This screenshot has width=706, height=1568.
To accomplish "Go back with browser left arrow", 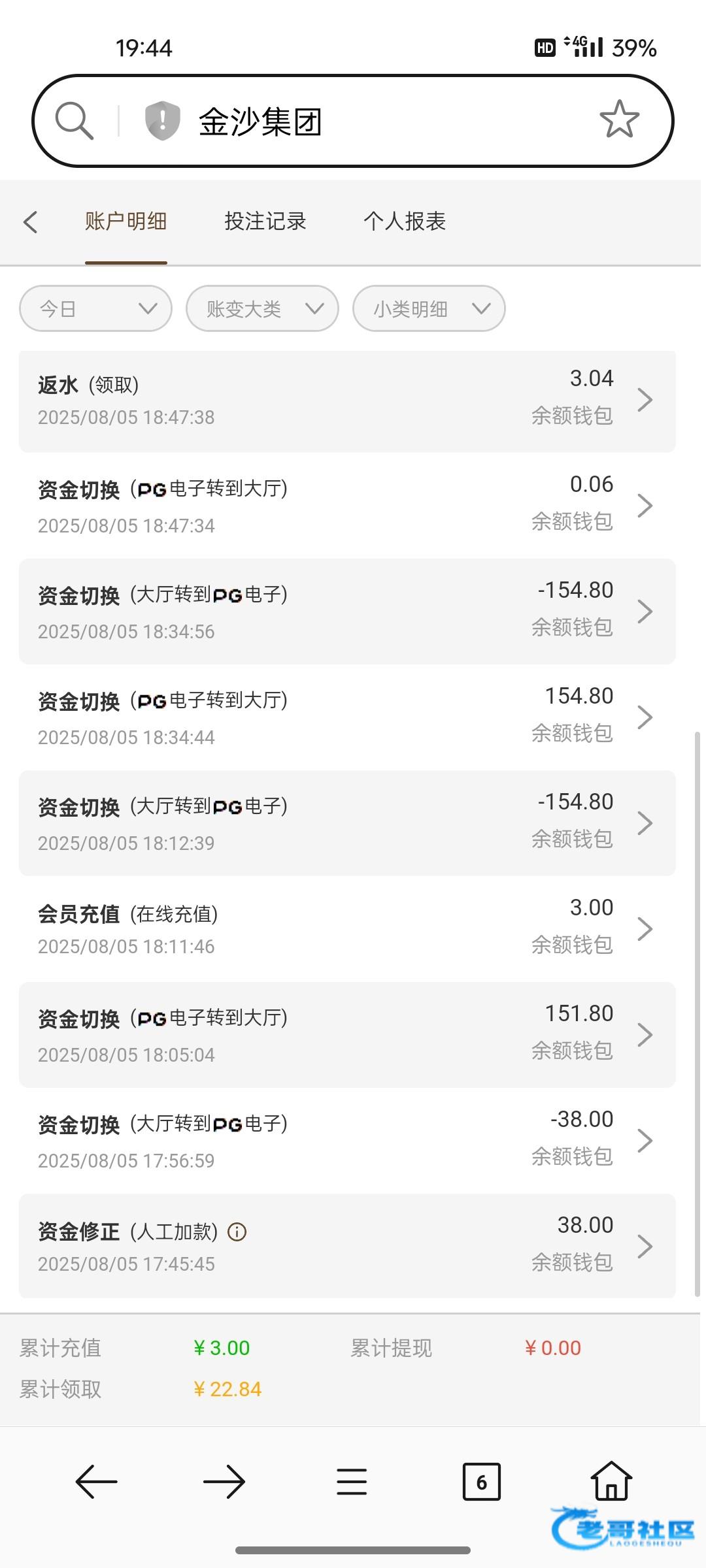I will pyautogui.click(x=96, y=1481).
